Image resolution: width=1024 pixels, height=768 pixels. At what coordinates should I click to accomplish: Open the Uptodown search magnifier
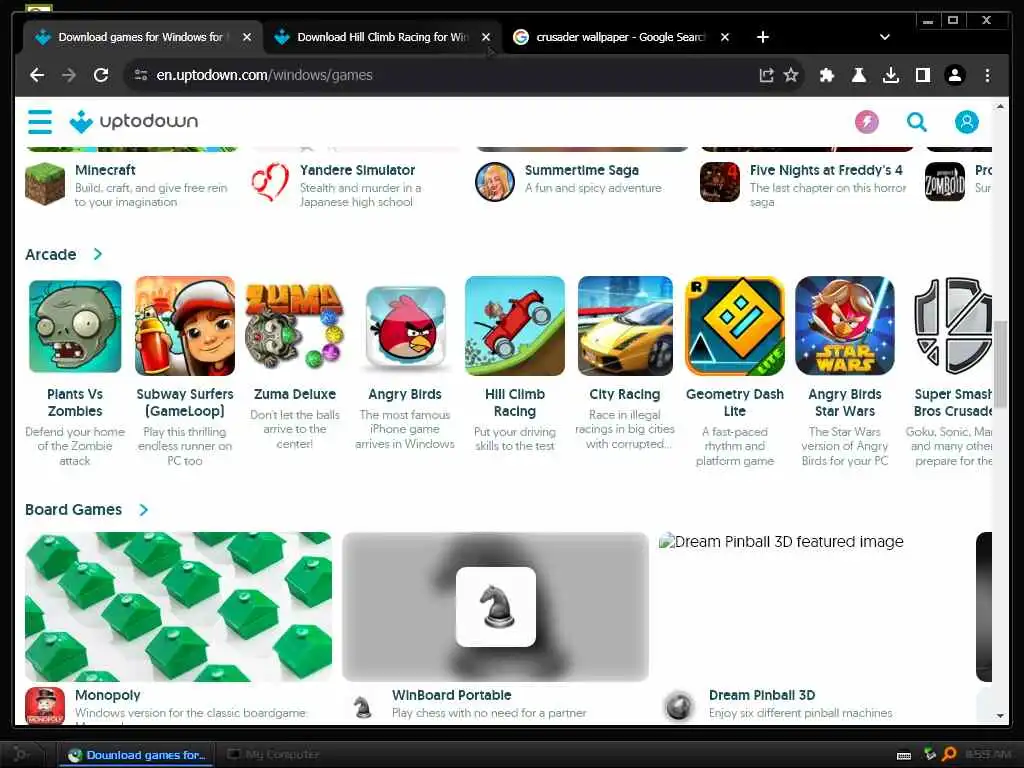916,121
